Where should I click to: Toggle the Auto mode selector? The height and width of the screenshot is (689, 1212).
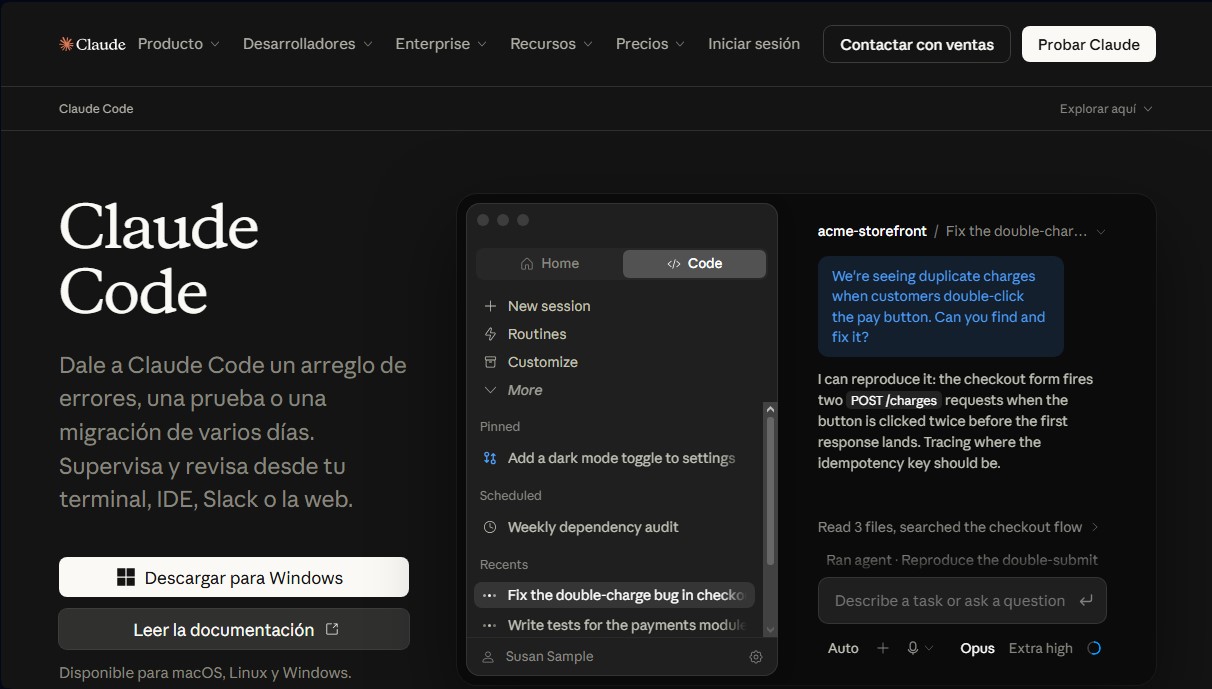coord(843,648)
